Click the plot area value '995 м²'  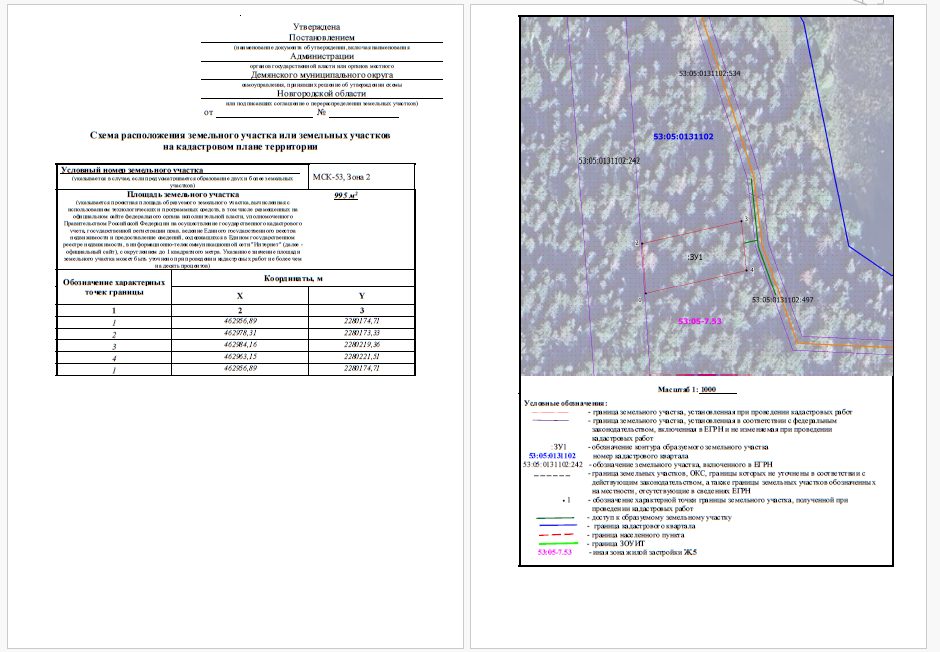[346, 195]
